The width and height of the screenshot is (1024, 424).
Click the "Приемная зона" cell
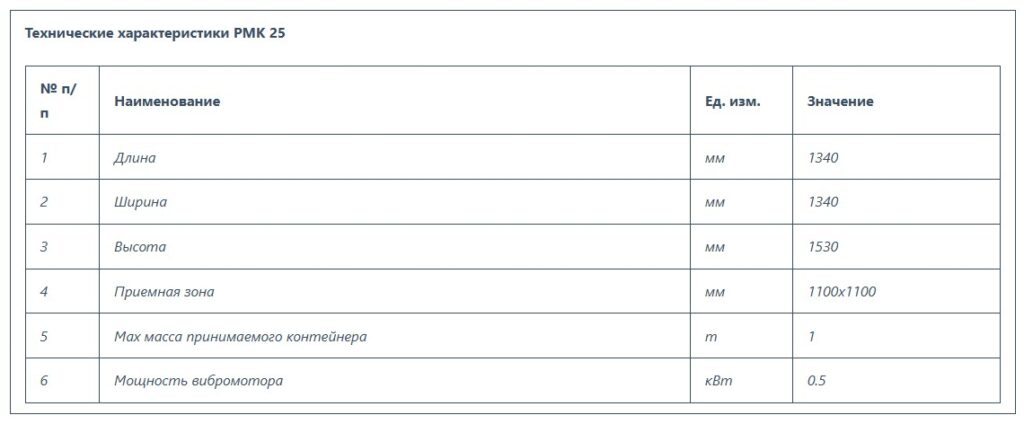(x=164, y=292)
